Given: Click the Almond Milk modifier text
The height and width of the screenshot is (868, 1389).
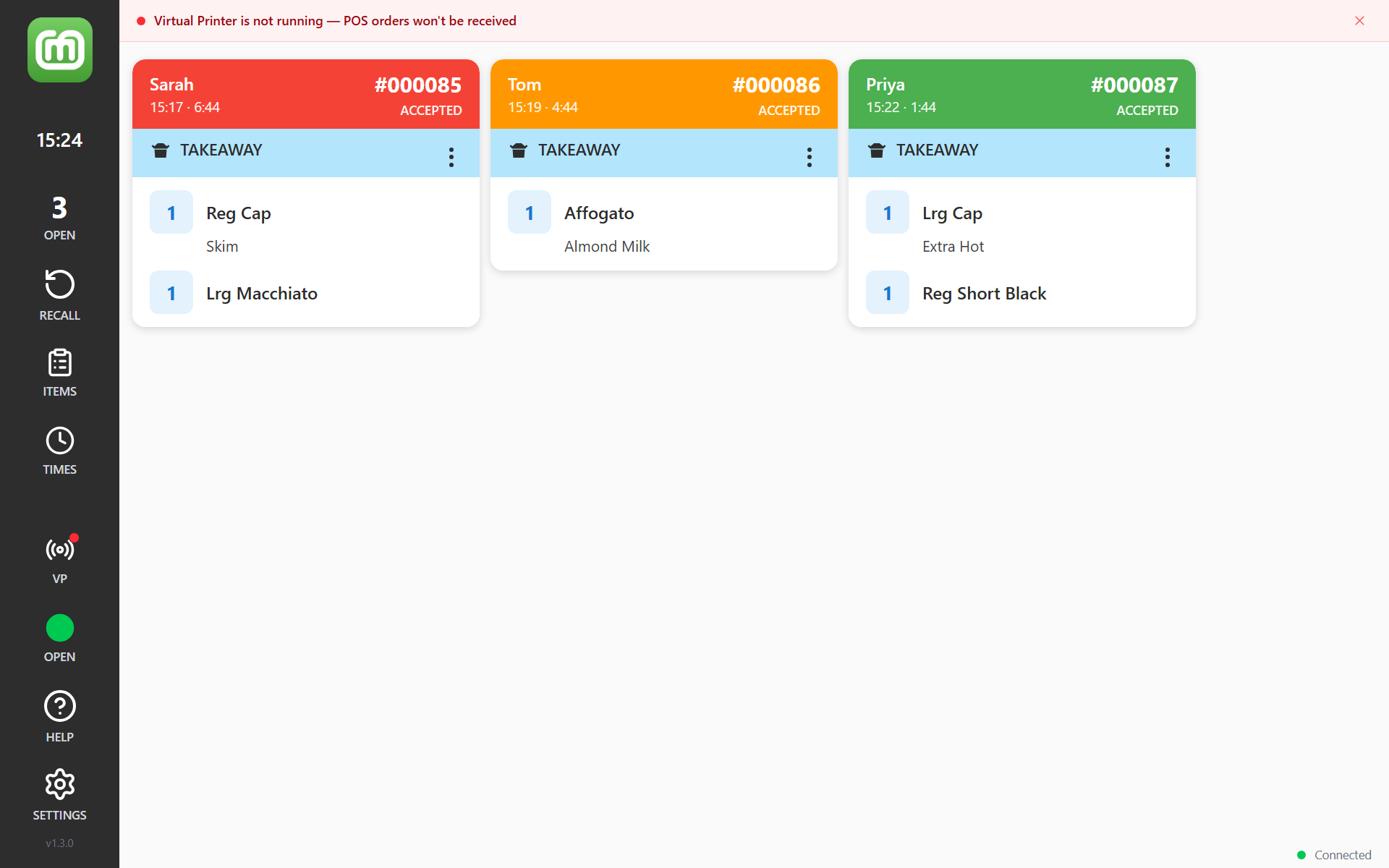Looking at the screenshot, I should (607, 247).
